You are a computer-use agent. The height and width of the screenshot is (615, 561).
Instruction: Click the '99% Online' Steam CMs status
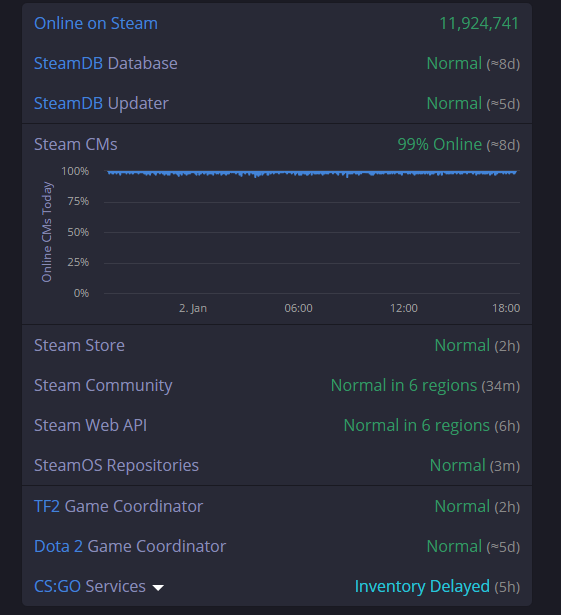(440, 144)
